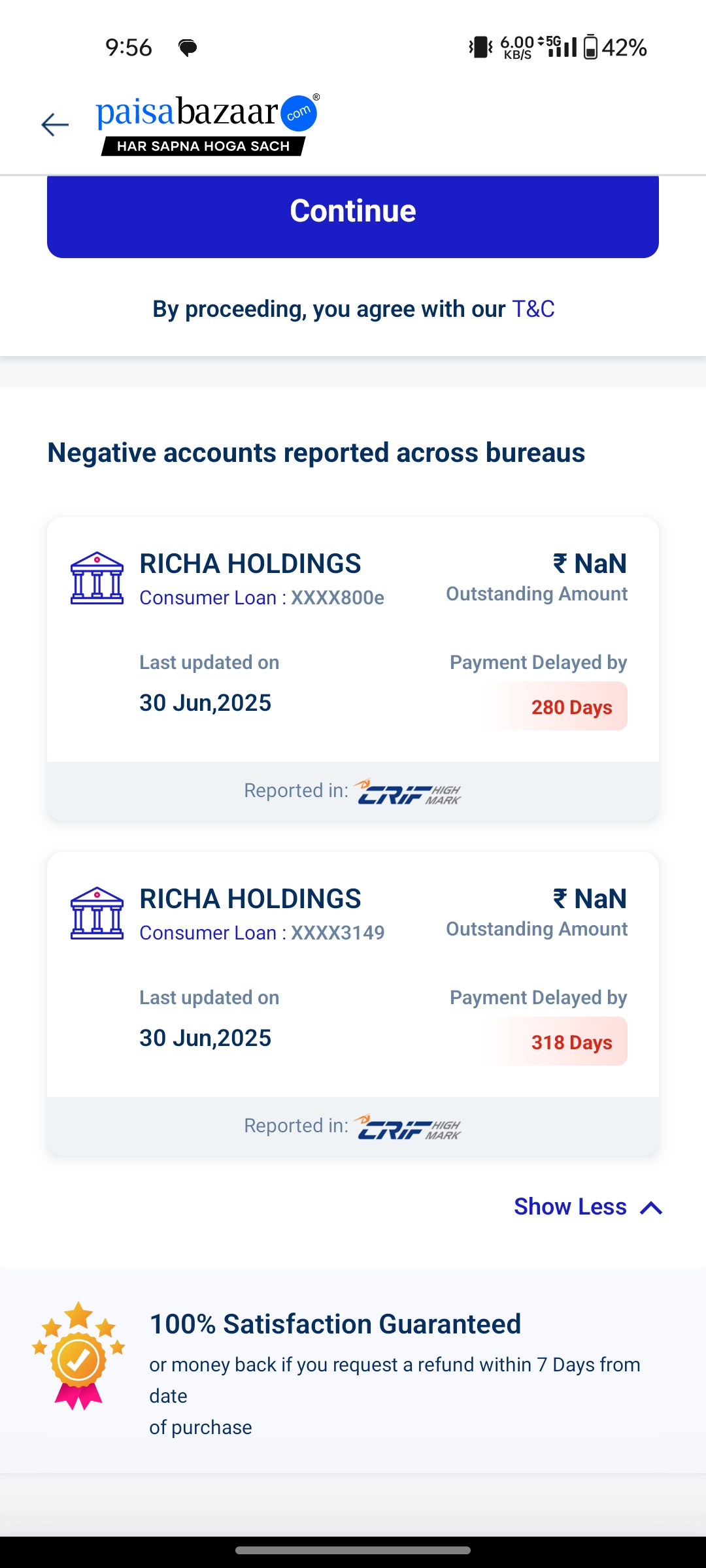Tap the 280 Days delay badge
The image size is (706, 1568).
click(x=571, y=707)
